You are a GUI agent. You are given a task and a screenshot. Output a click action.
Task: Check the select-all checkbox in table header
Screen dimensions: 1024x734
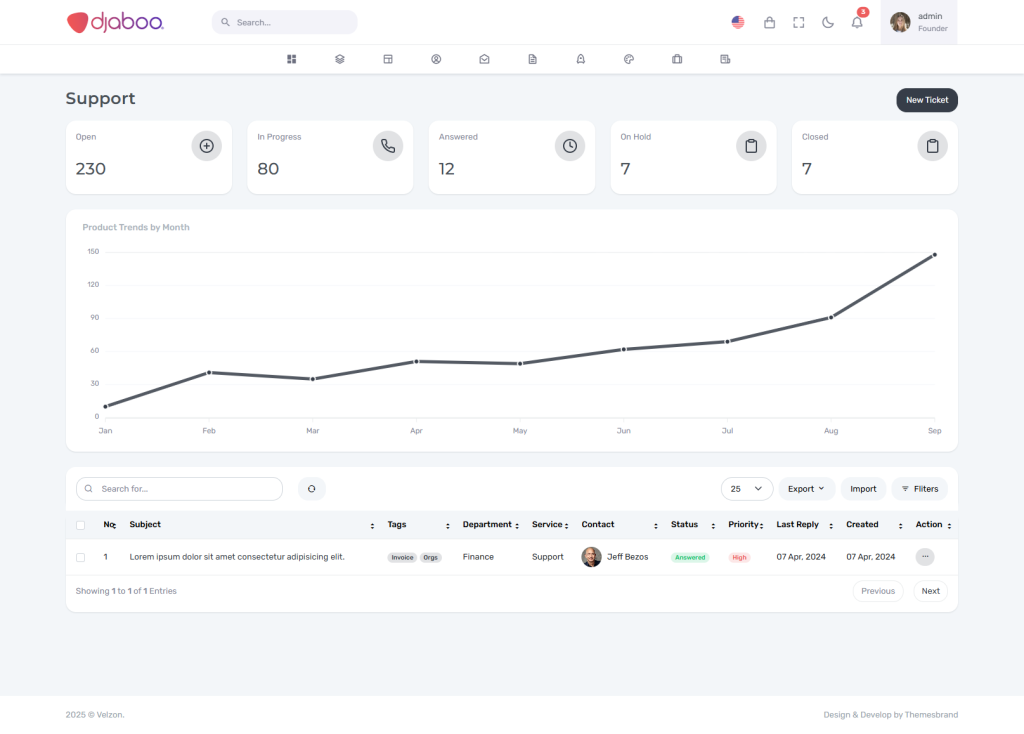(81, 525)
